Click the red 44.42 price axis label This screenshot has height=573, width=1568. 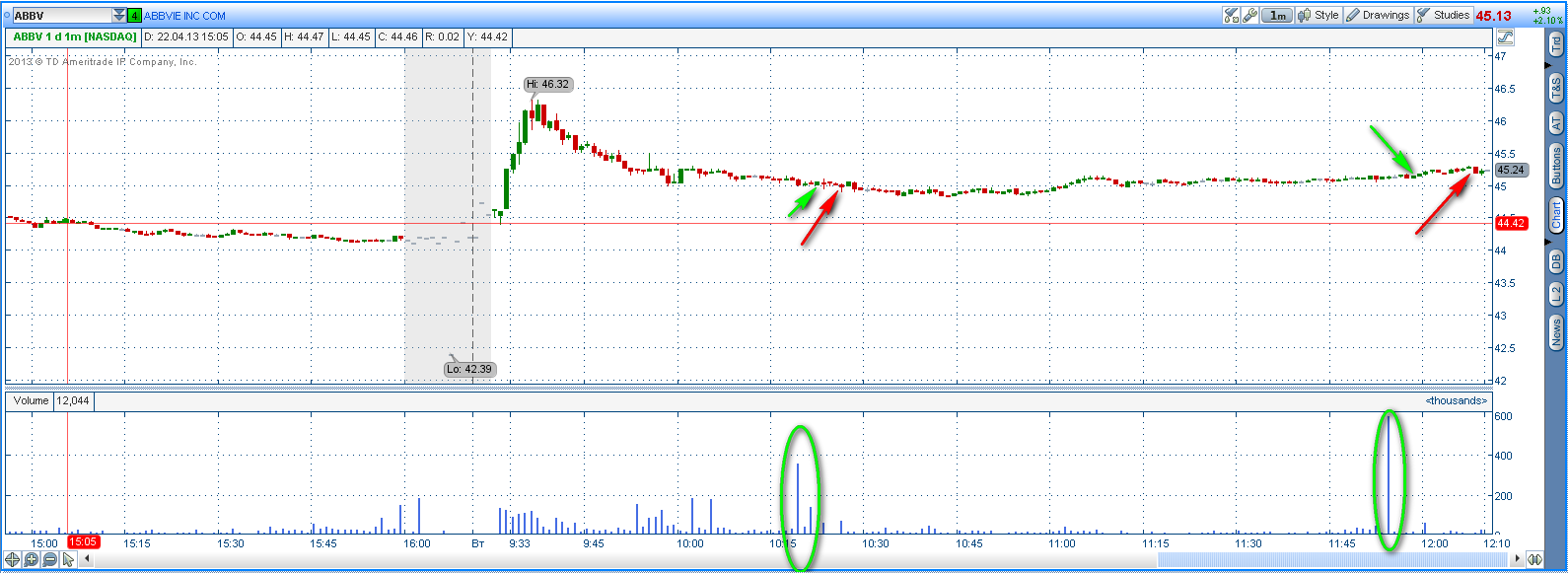pyautogui.click(x=1511, y=223)
